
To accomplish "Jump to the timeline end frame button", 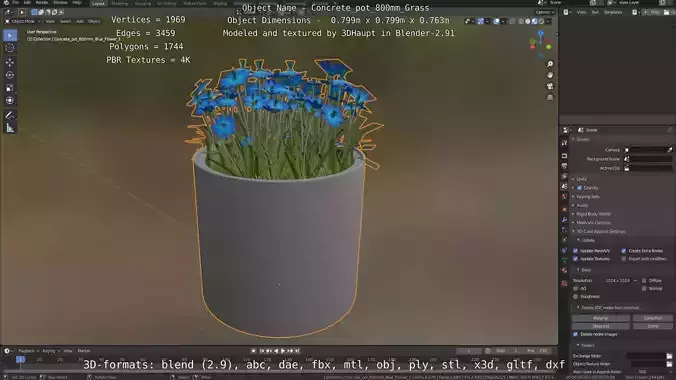I will (297, 351).
